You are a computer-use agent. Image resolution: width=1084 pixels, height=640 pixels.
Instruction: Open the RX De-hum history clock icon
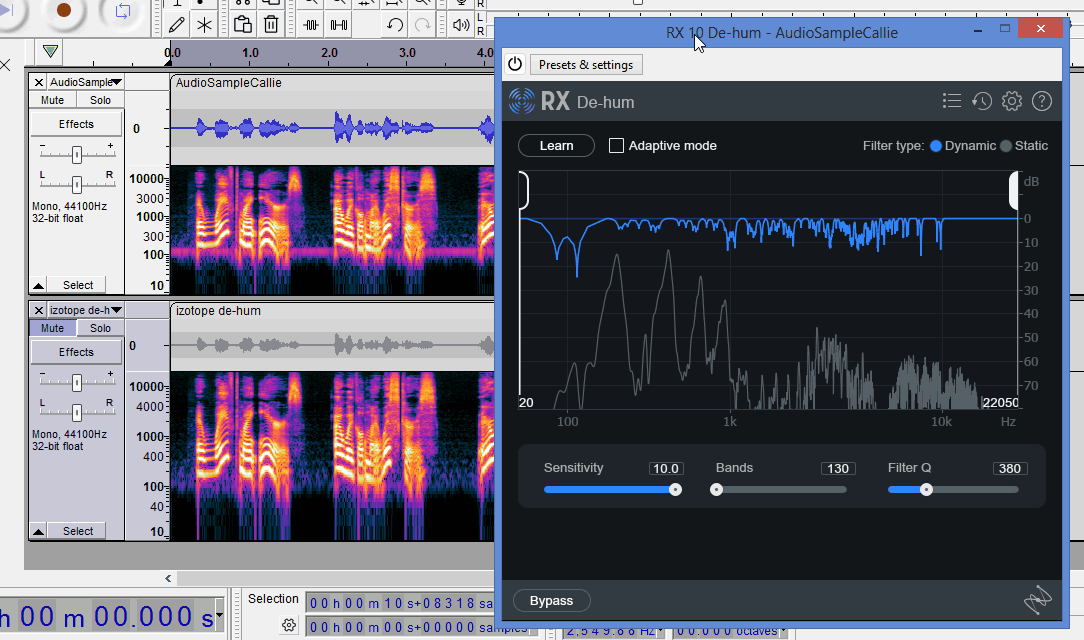pos(982,102)
